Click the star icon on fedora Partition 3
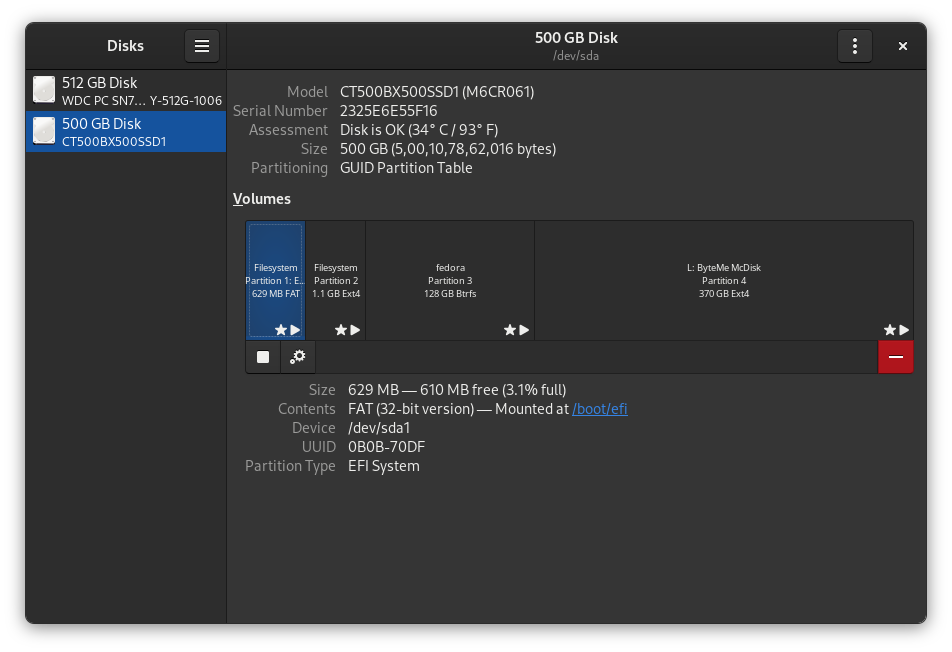This screenshot has width=952, height=652. pos(509,330)
